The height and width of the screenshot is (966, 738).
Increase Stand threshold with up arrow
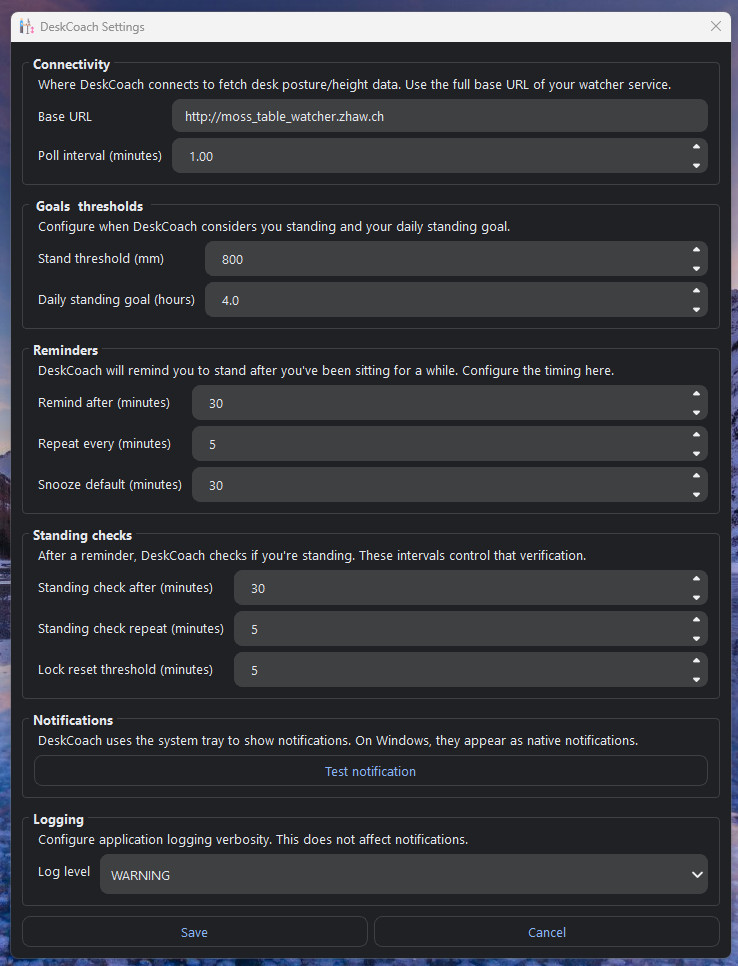click(696, 250)
